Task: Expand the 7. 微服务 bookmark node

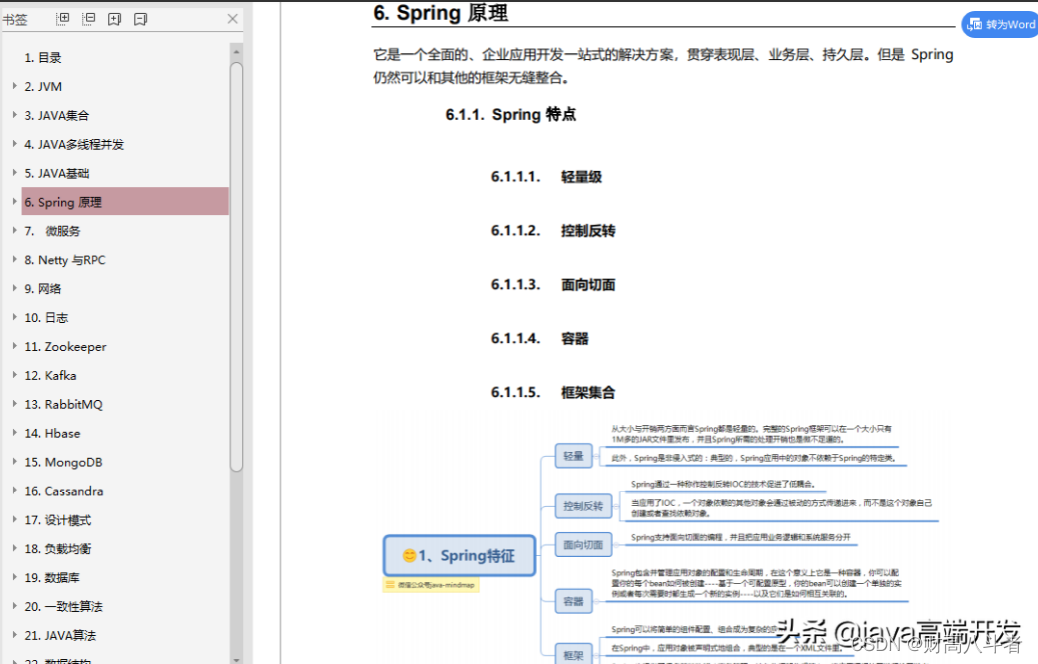Action: coord(16,230)
